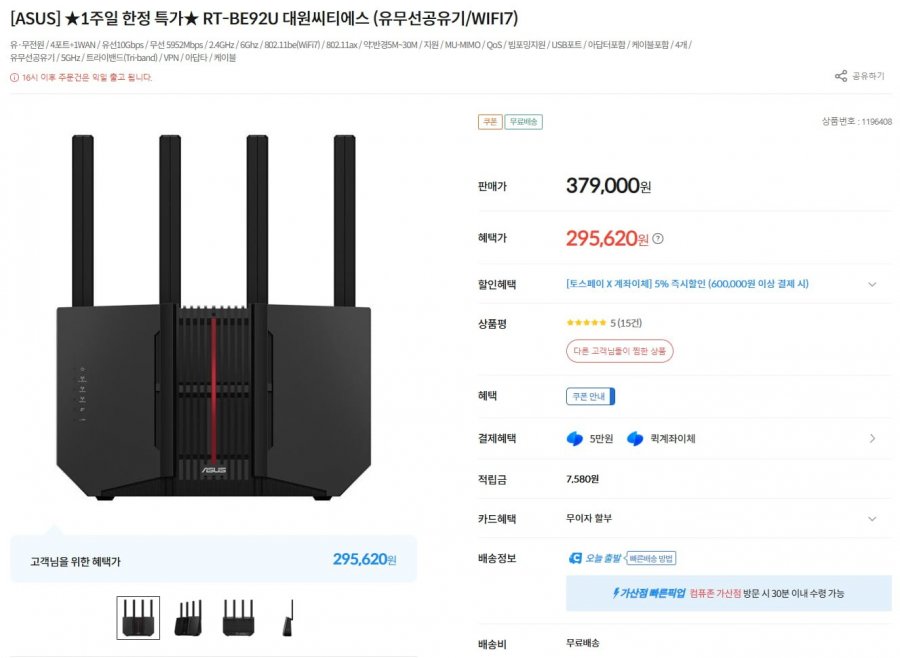Click 다른 고객님들이 찜한 상품 badge
900x658 pixels.
click(620, 351)
